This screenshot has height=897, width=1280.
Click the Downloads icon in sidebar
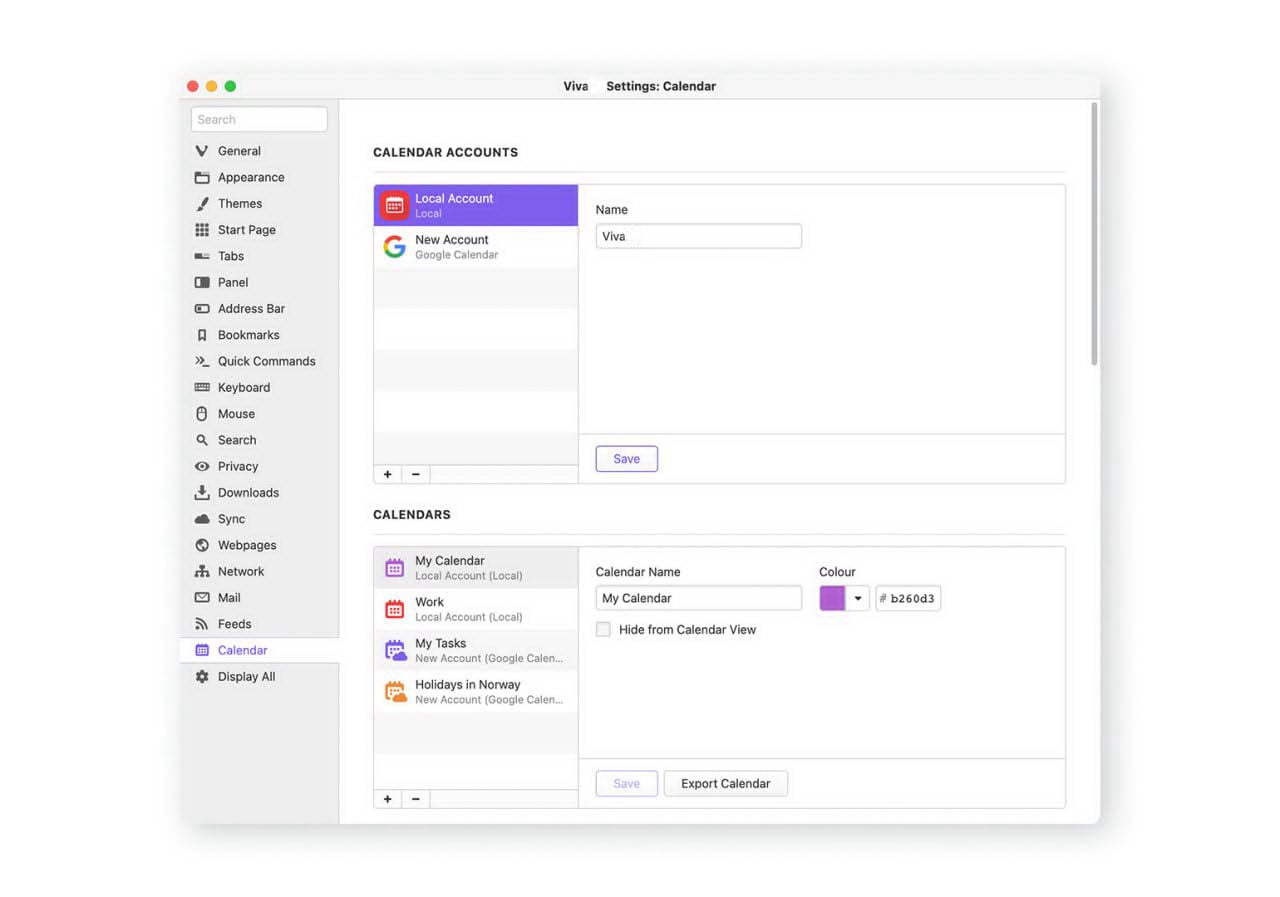[x=202, y=493]
